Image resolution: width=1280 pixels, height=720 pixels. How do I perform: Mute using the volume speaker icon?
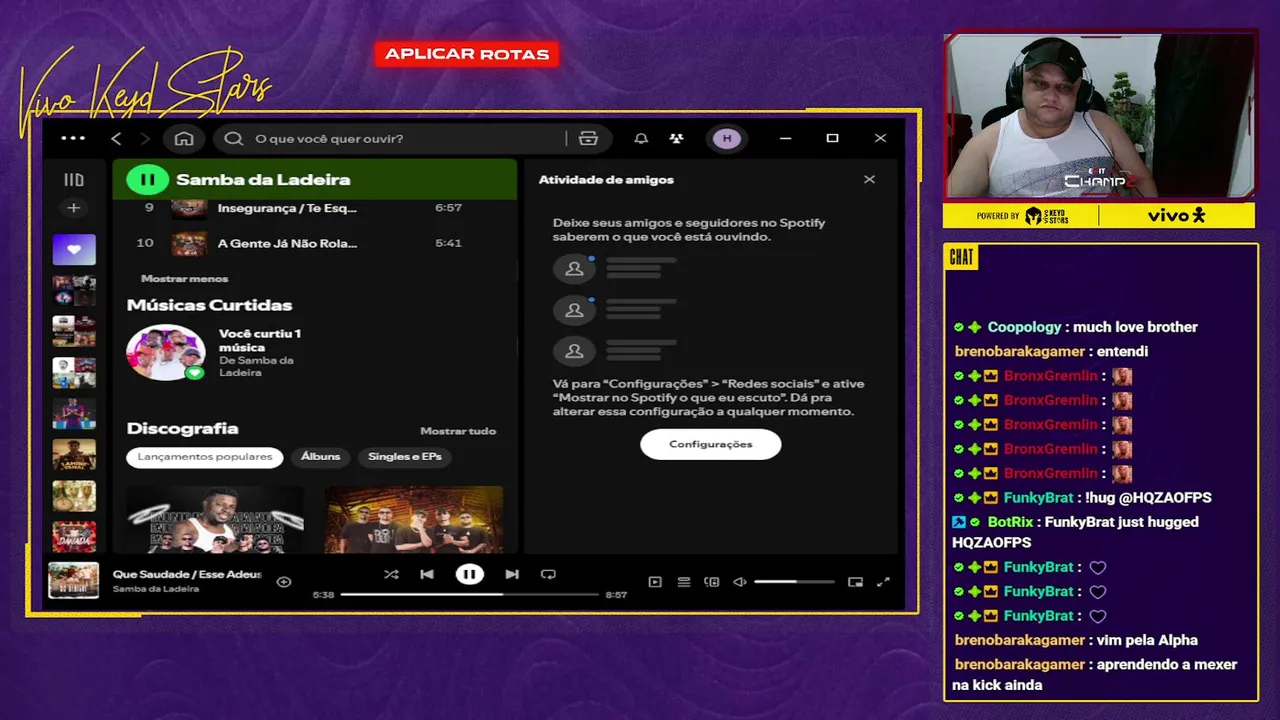740,582
